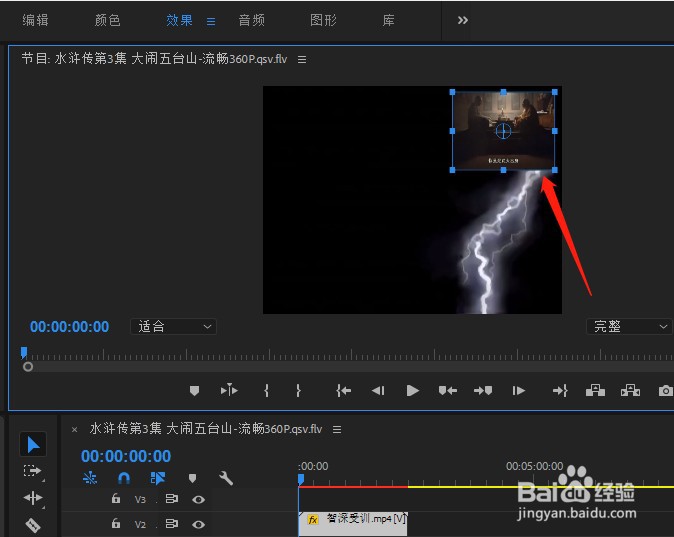Click the fx badge on 智深受训.mp4 clip

[x=312, y=520]
